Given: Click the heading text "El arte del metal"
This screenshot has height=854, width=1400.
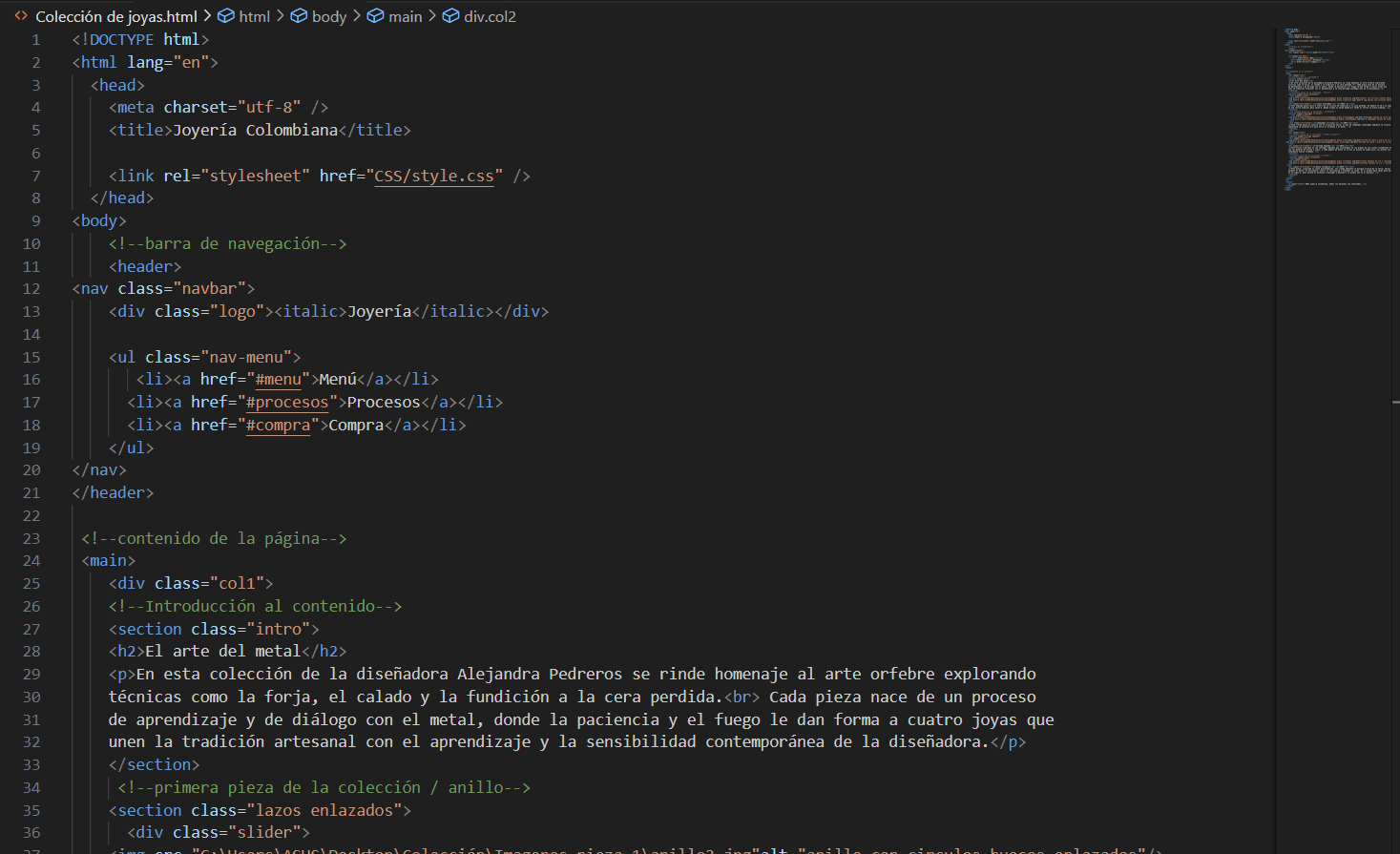Looking at the screenshot, I should pyautogui.click(x=223, y=651).
